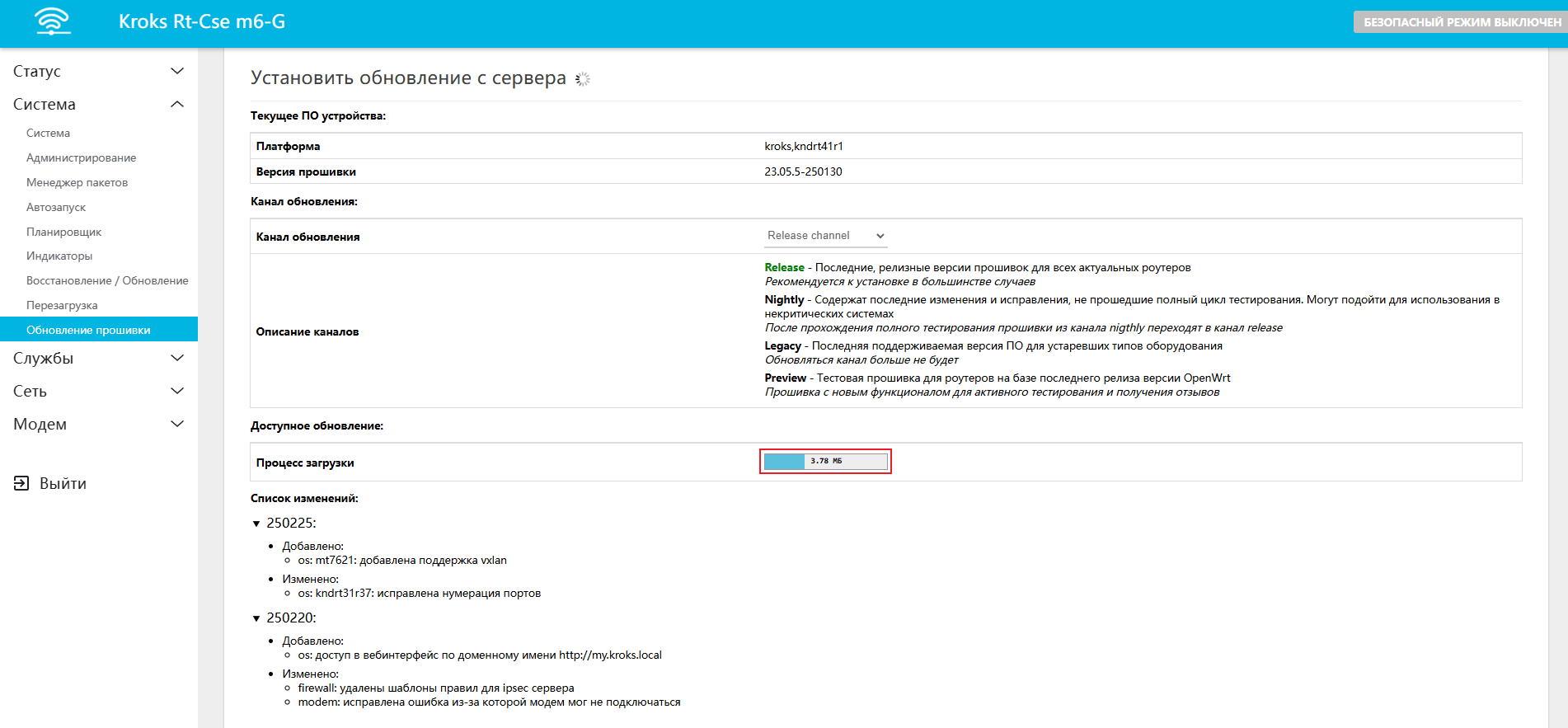Screen dimensions: 1568x728
Task: Click the logout icon beside Выйти
Action: click(21, 483)
